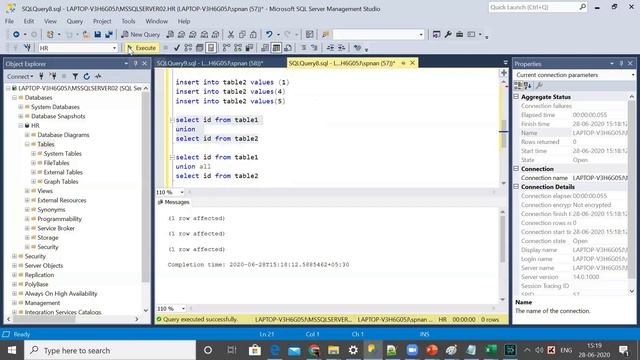Open the Window menu

[x=156, y=21]
